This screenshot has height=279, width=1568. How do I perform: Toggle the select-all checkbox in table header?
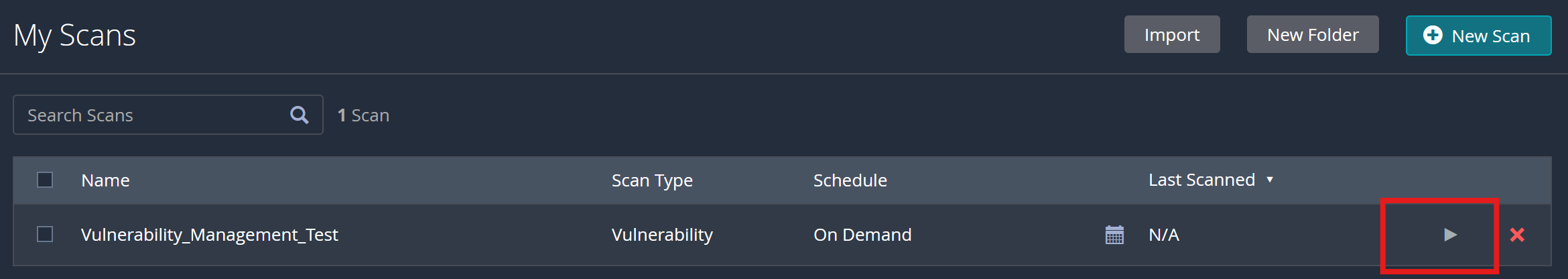45,180
